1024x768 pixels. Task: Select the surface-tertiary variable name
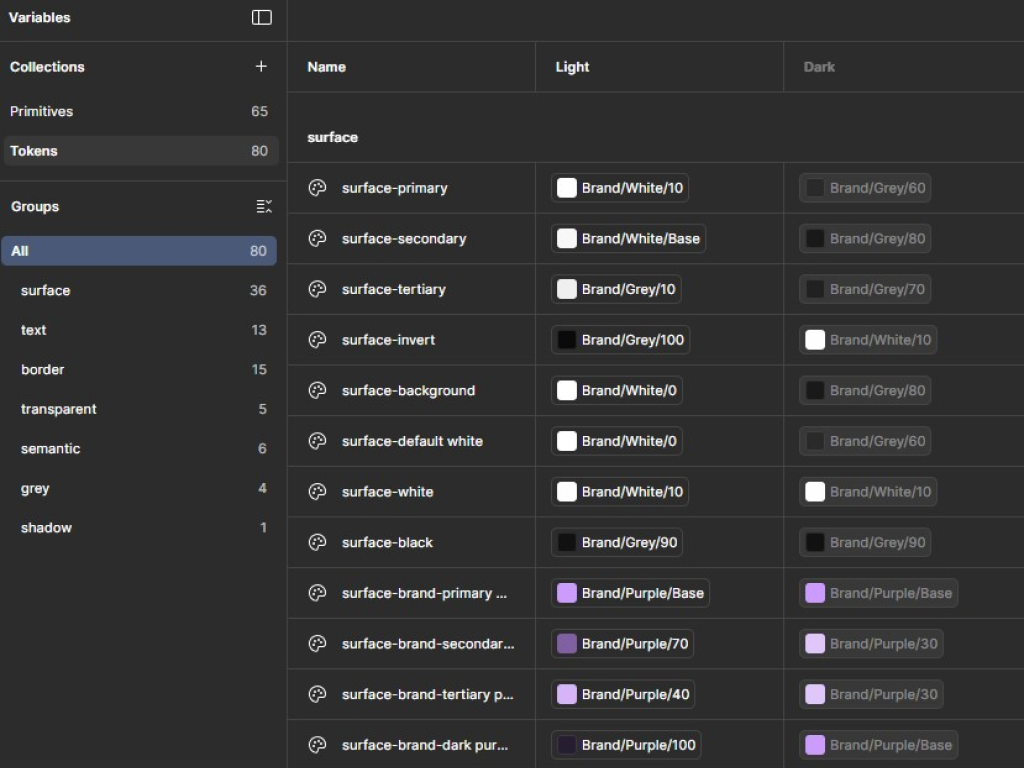coord(393,289)
